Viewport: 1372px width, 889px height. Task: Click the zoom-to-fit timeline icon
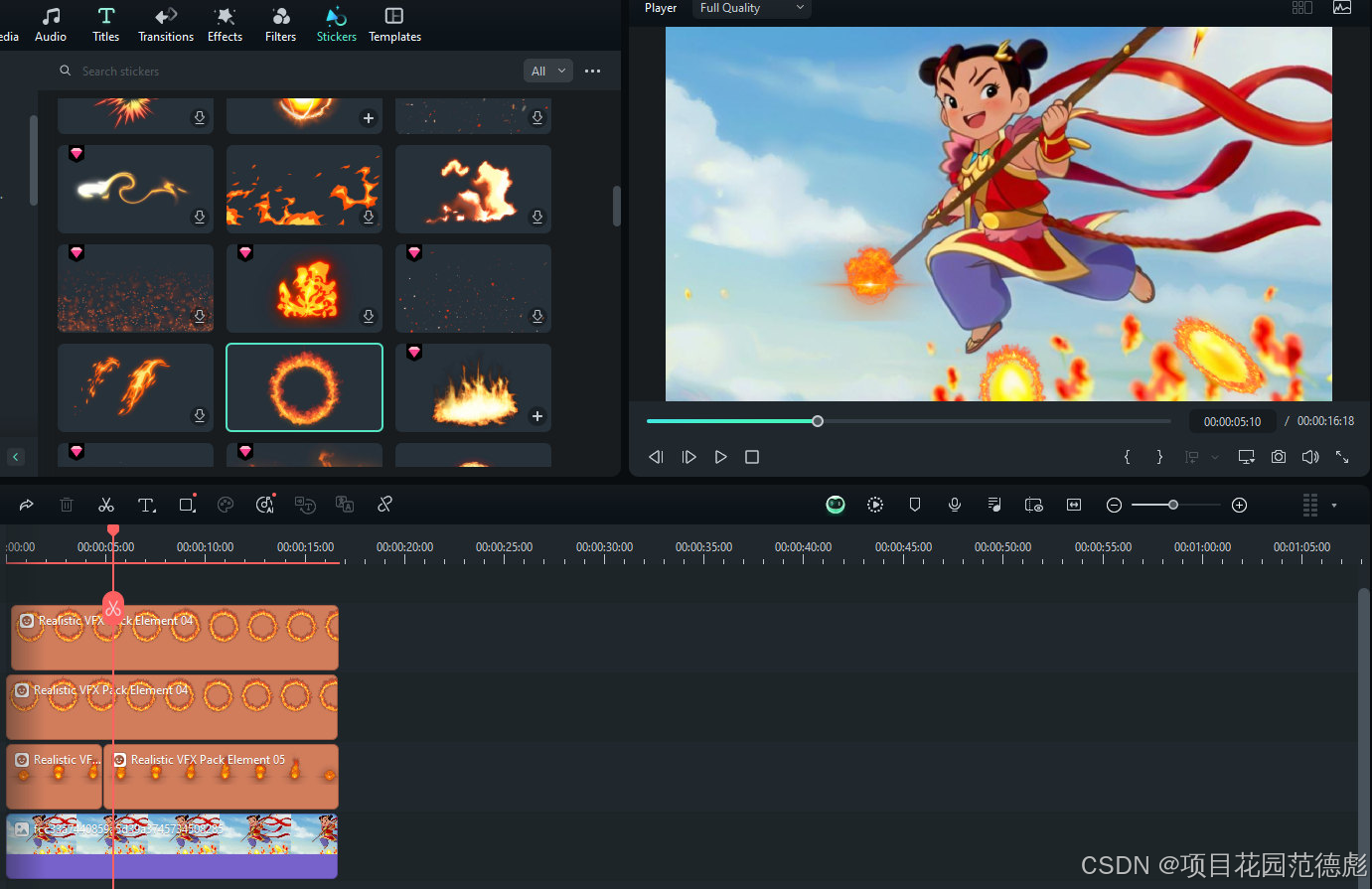(x=1074, y=505)
